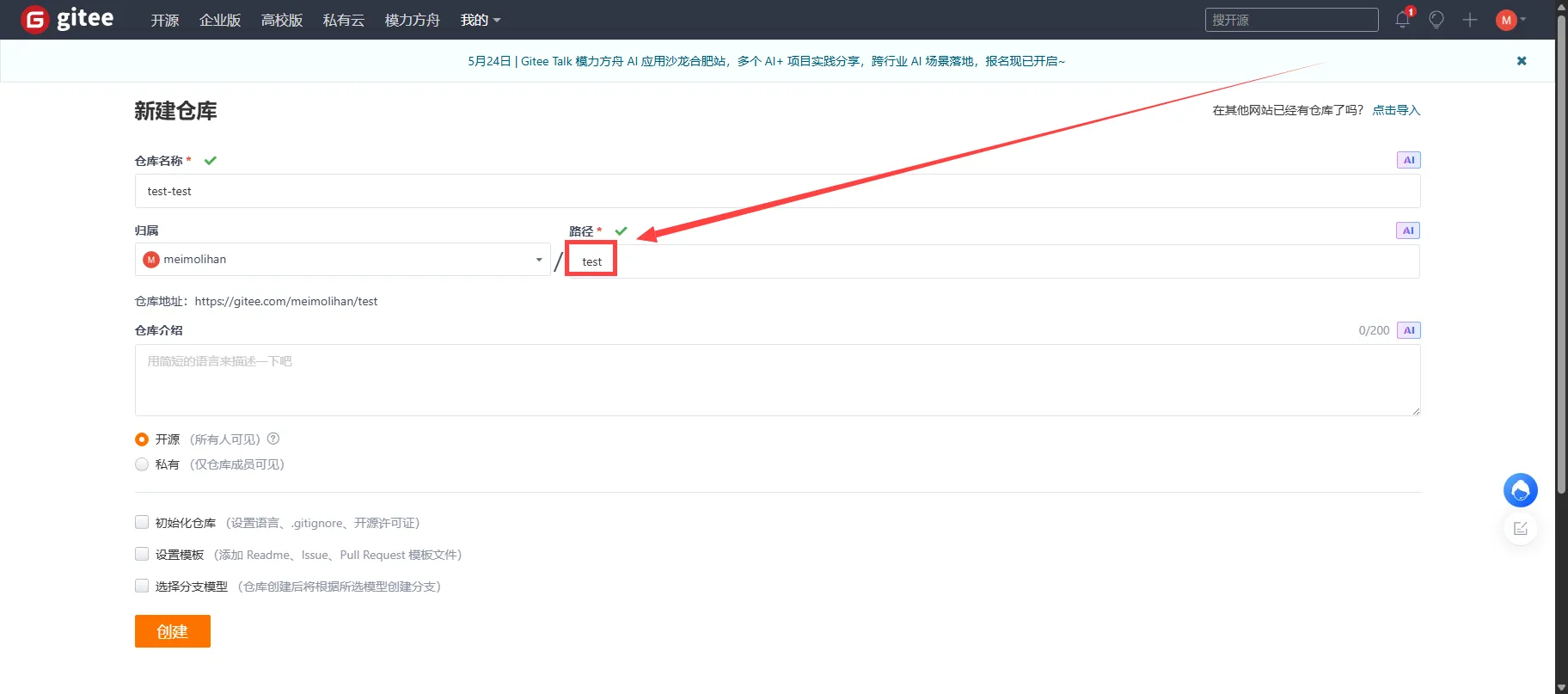Click the floating feedback edit icon
Image resolution: width=1568 pixels, height=694 pixels.
coord(1520,528)
